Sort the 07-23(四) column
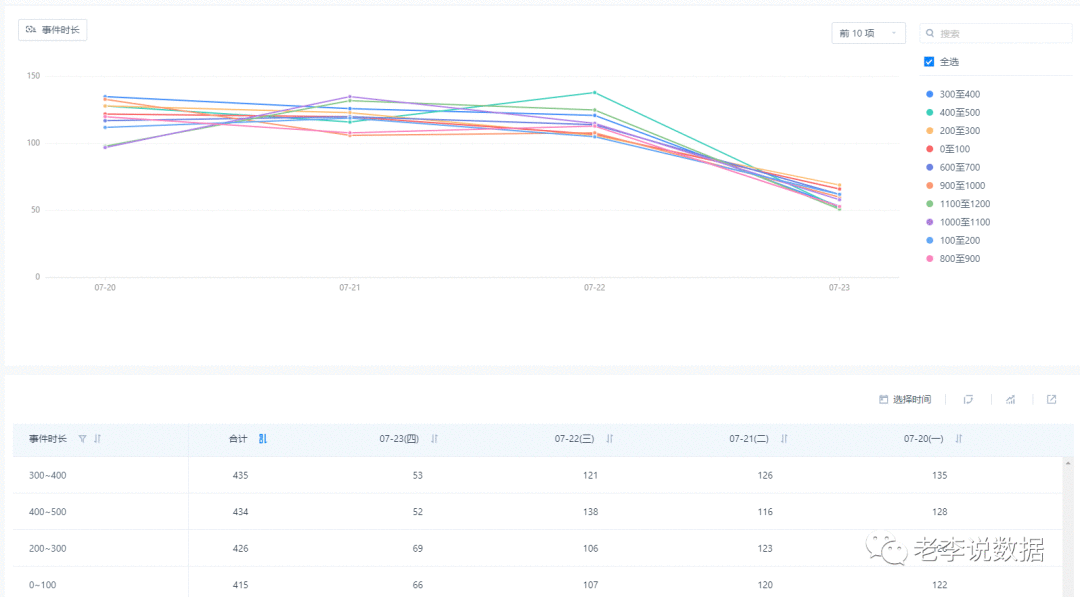The width and height of the screenshot is (1080, 597). 435,439
